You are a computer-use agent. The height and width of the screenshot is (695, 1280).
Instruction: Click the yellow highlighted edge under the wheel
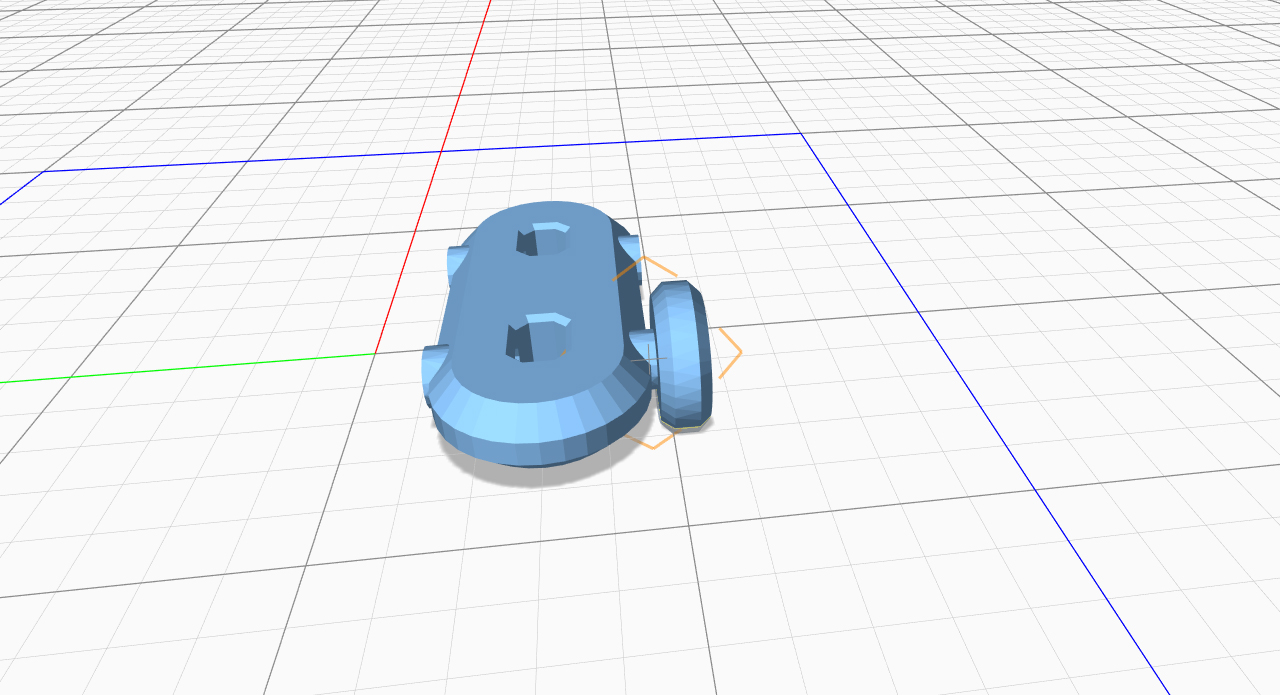(685, 428)
